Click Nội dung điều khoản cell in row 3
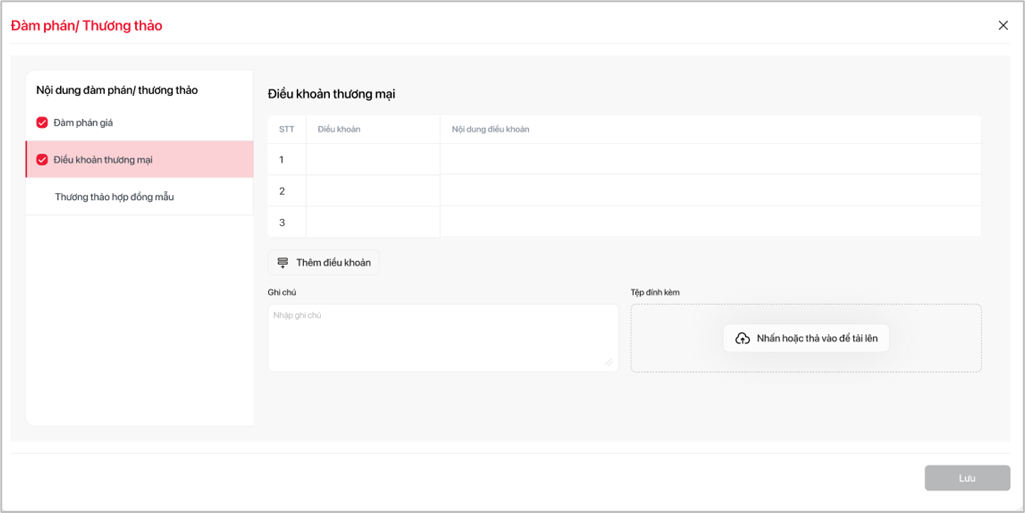Viewport: 1025px width, 513px height. [710, 222]
